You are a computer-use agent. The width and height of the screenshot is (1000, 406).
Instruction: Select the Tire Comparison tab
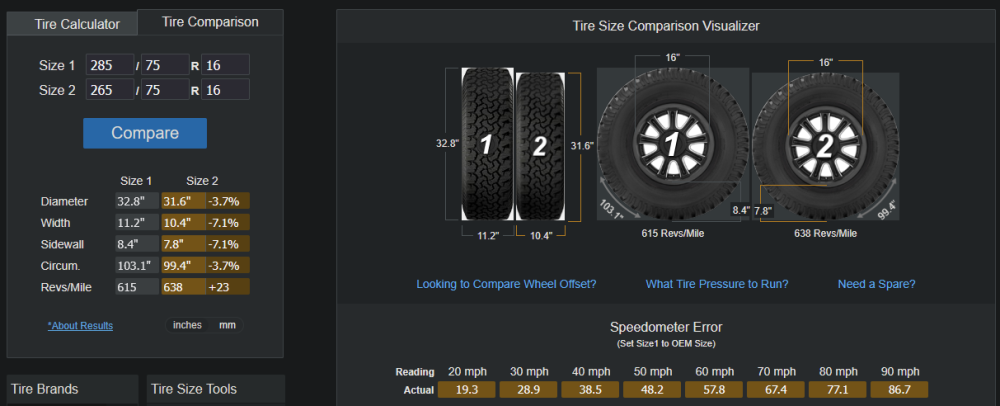pos(210,22)
